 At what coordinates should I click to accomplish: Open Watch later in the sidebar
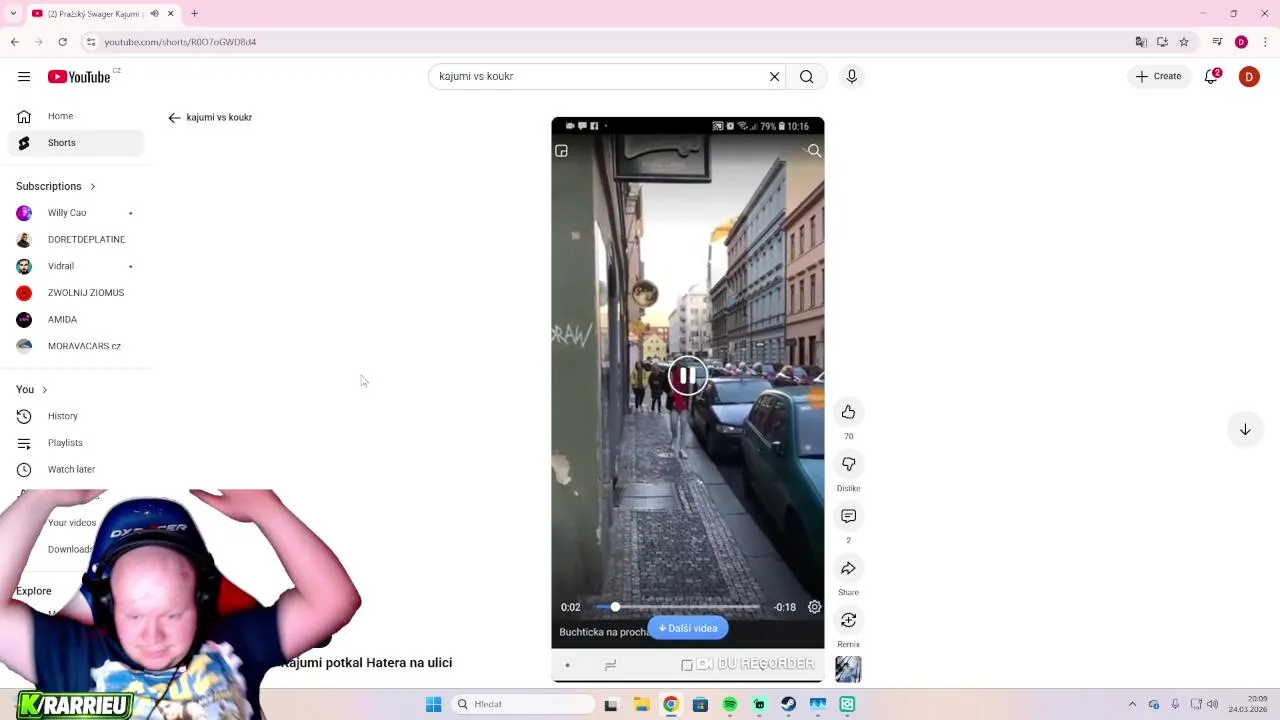pos(77,469)
